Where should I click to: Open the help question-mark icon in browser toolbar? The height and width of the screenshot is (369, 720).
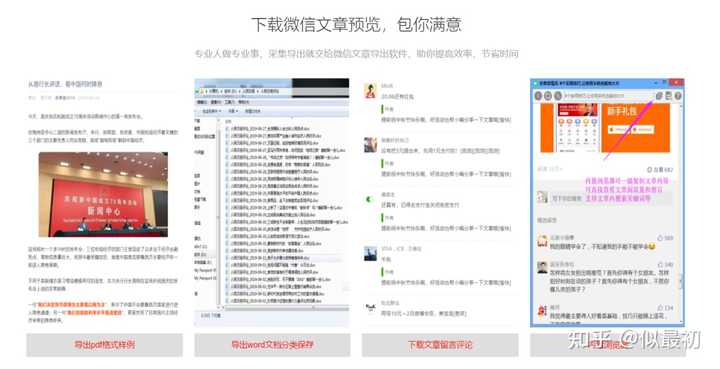point(678,96)
